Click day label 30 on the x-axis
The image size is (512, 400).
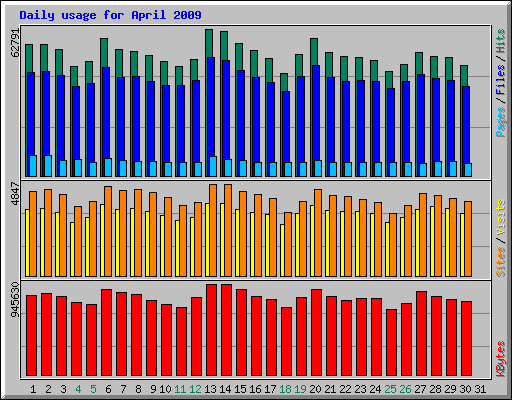pos(465,389)
